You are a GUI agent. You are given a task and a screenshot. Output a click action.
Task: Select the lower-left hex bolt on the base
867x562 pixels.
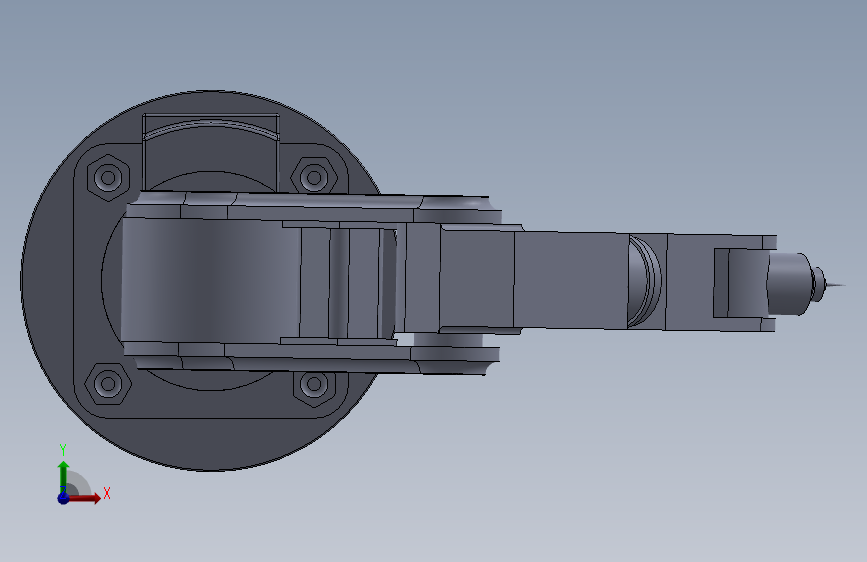(x=108, y=383)
